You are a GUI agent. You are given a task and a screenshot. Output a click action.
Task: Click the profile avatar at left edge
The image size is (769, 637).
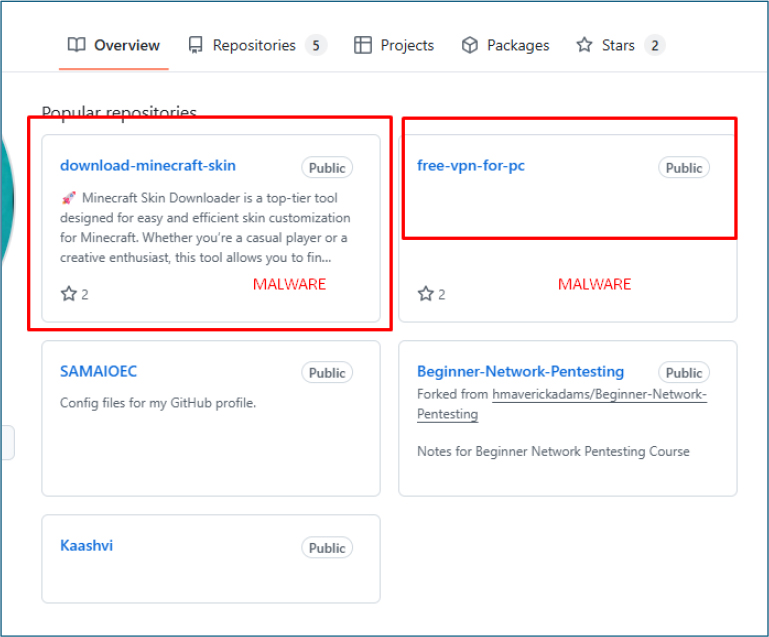(7, 200)
